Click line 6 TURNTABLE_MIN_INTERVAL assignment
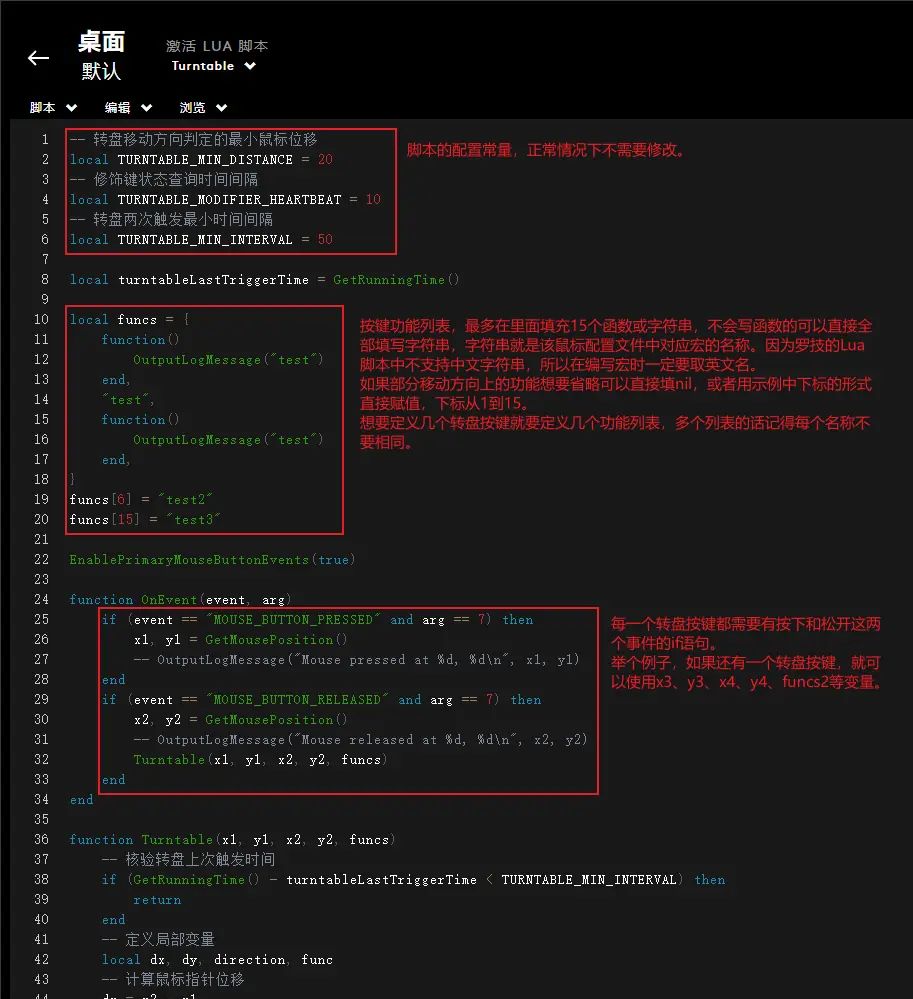 (201, 240)
